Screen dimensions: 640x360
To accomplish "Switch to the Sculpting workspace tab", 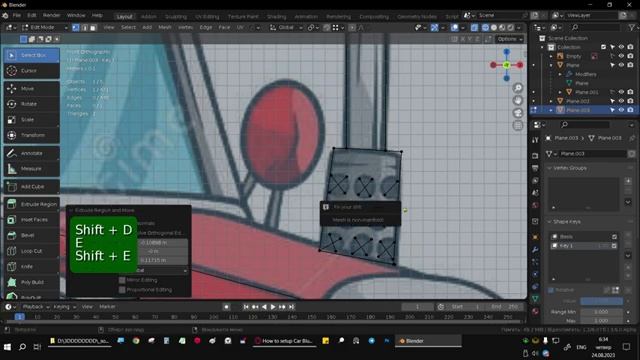I will (x=176, y=17).
